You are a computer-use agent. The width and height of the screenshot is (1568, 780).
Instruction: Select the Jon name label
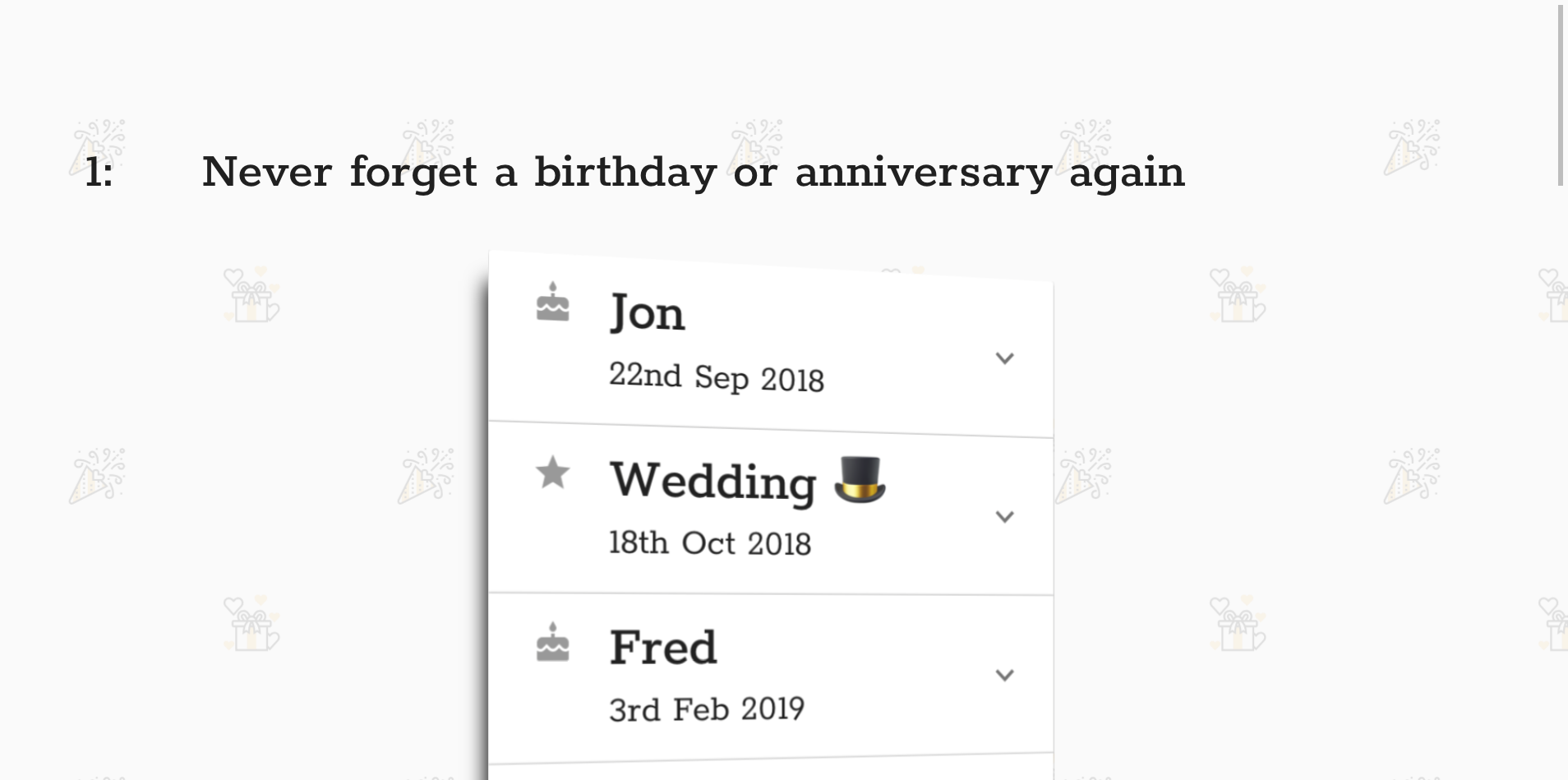point(647,313)
